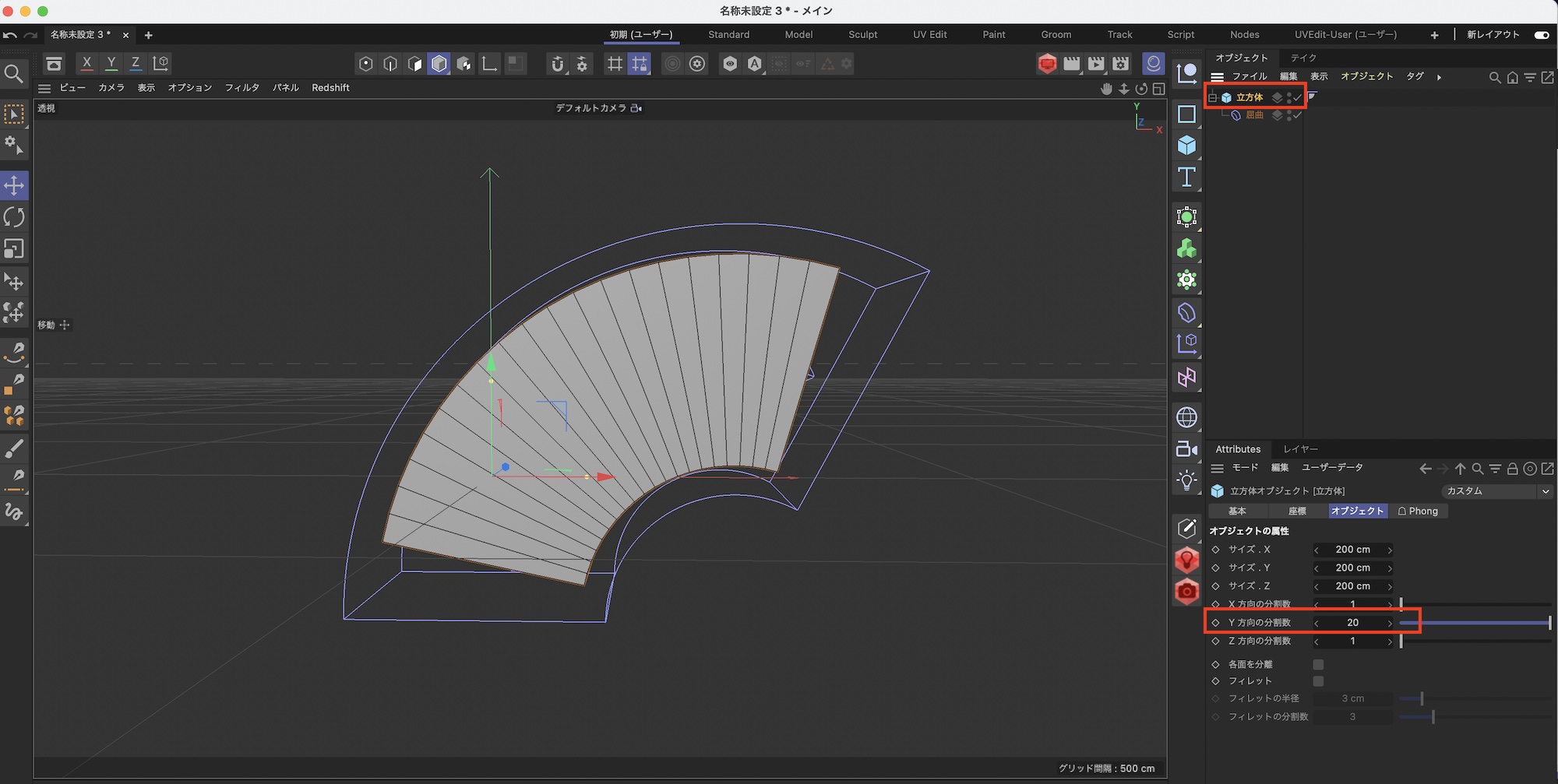
Task: Click the Y方向の分割数 slider
Action: point(1474,623)
